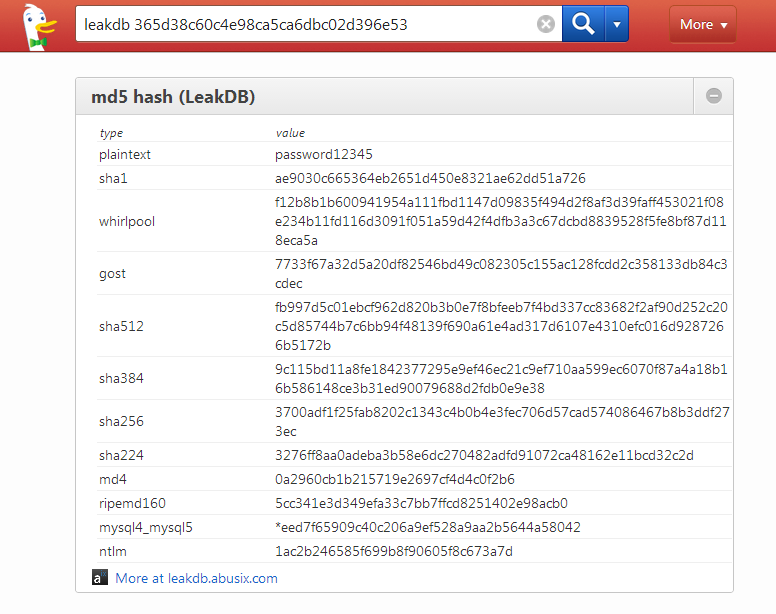This screenshot has width=776, height=614.
Task: Click the md4 hash value
Action: coord(394,479)
